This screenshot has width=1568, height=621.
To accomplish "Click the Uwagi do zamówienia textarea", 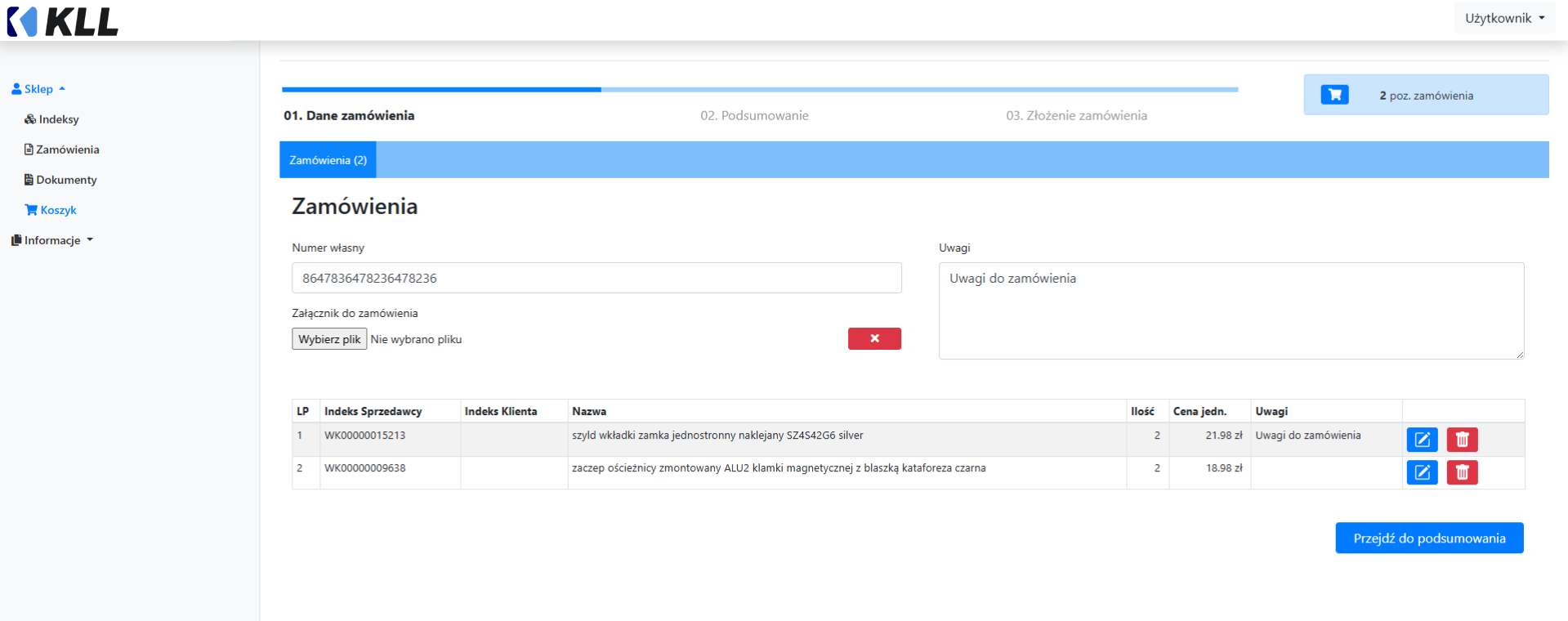I will click(x=1231, y=310).
